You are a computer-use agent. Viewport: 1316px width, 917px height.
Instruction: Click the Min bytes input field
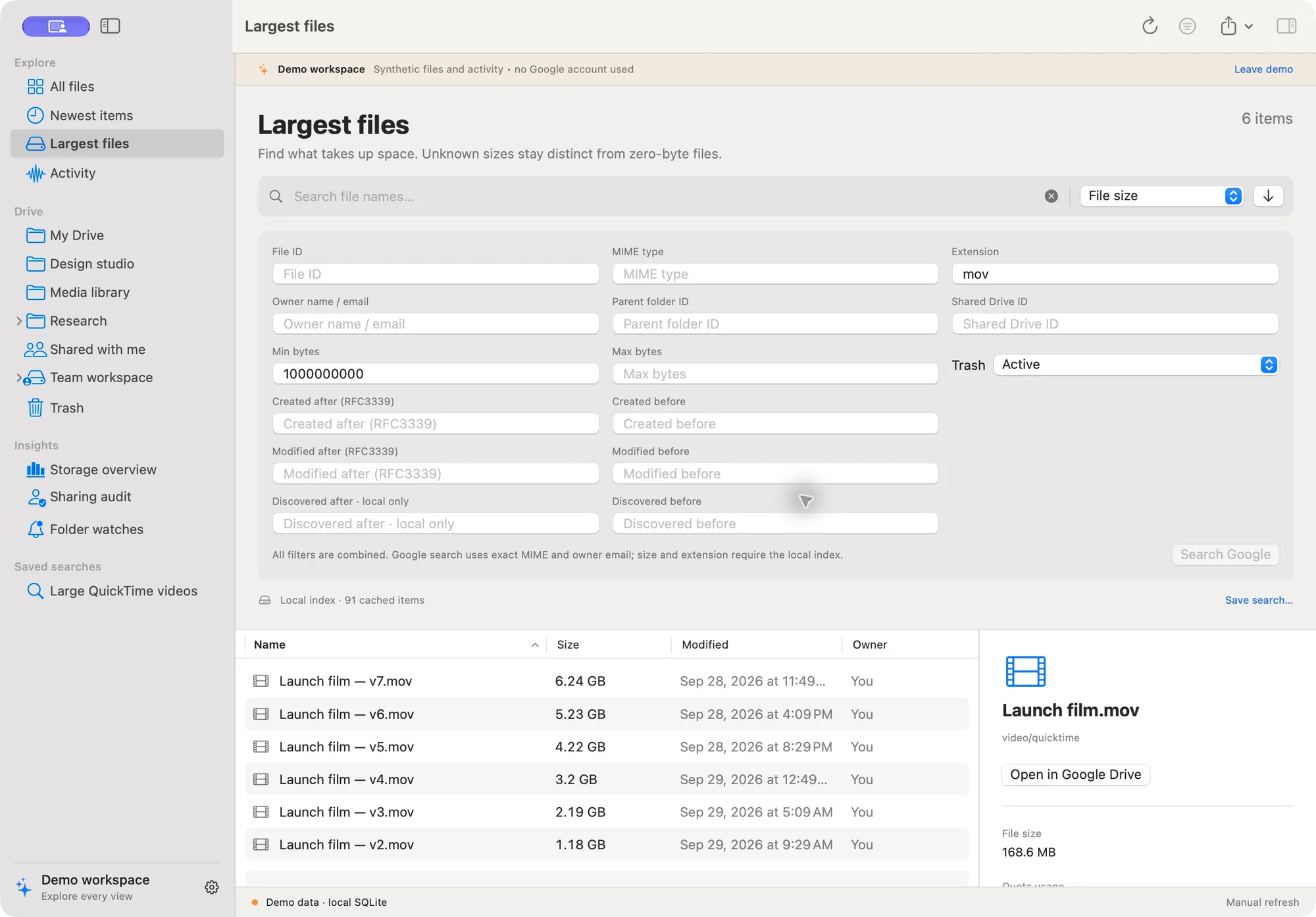tap(436, 374)
